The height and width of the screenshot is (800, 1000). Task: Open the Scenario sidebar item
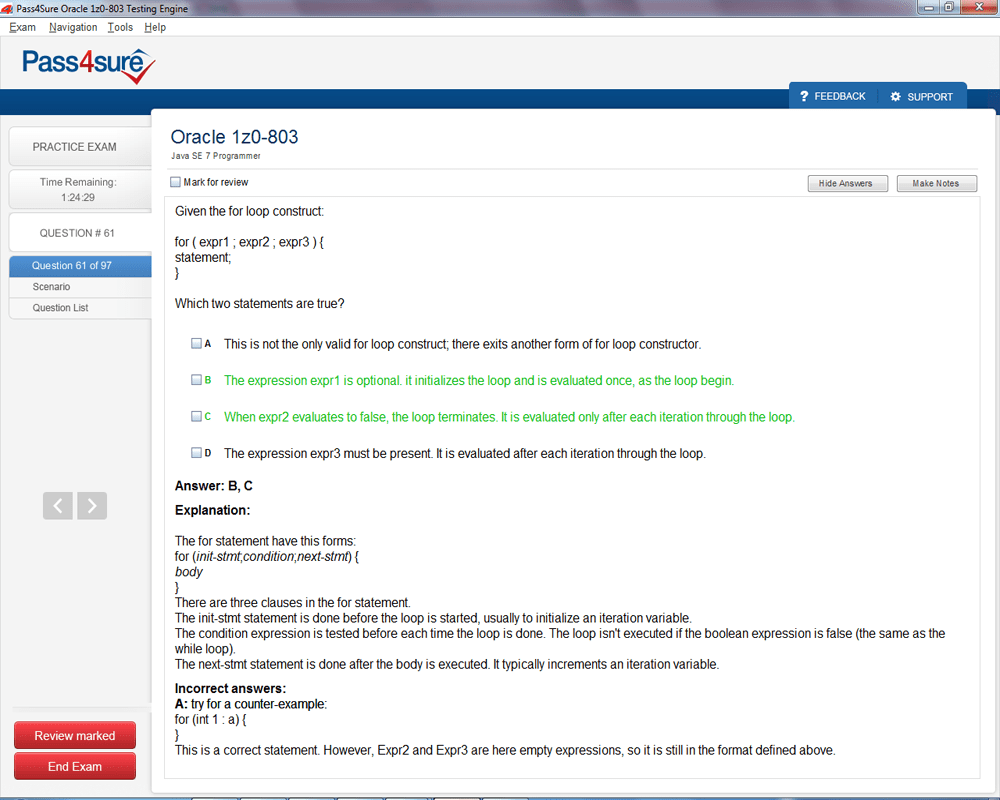coord(80,287)
